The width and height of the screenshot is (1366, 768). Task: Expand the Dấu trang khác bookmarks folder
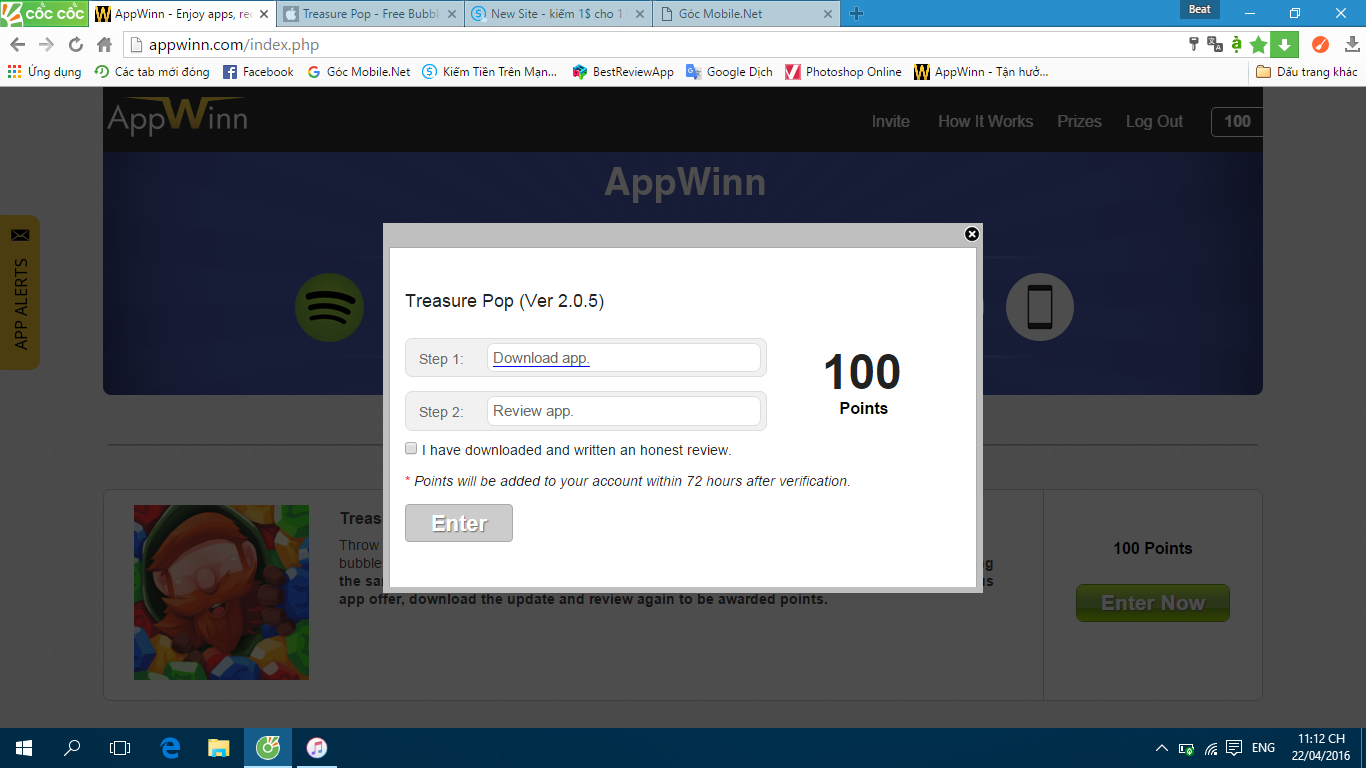click(1307, 72)
